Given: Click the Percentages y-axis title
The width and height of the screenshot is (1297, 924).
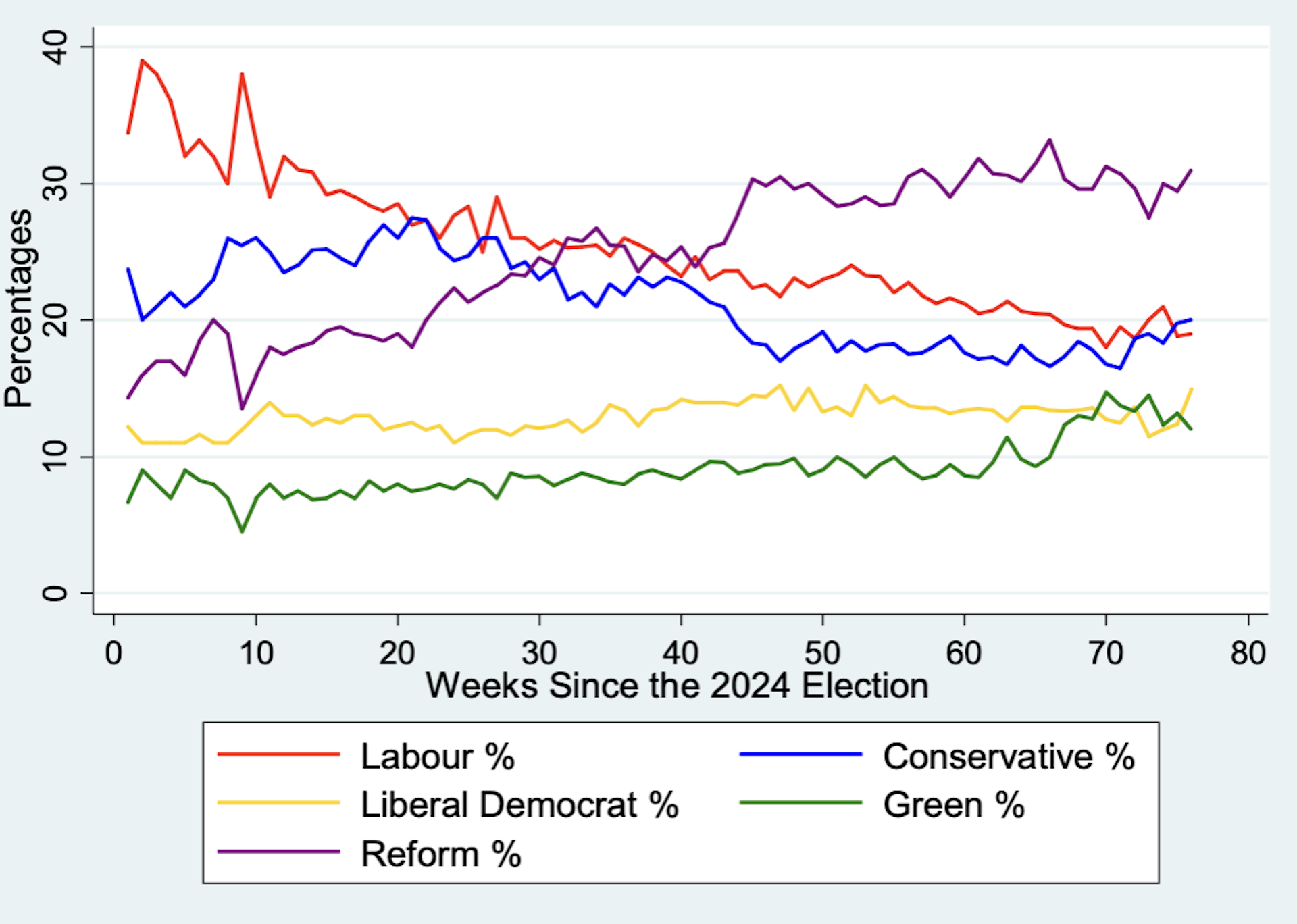Looking at the screenshot, I should tap(19, 308).
